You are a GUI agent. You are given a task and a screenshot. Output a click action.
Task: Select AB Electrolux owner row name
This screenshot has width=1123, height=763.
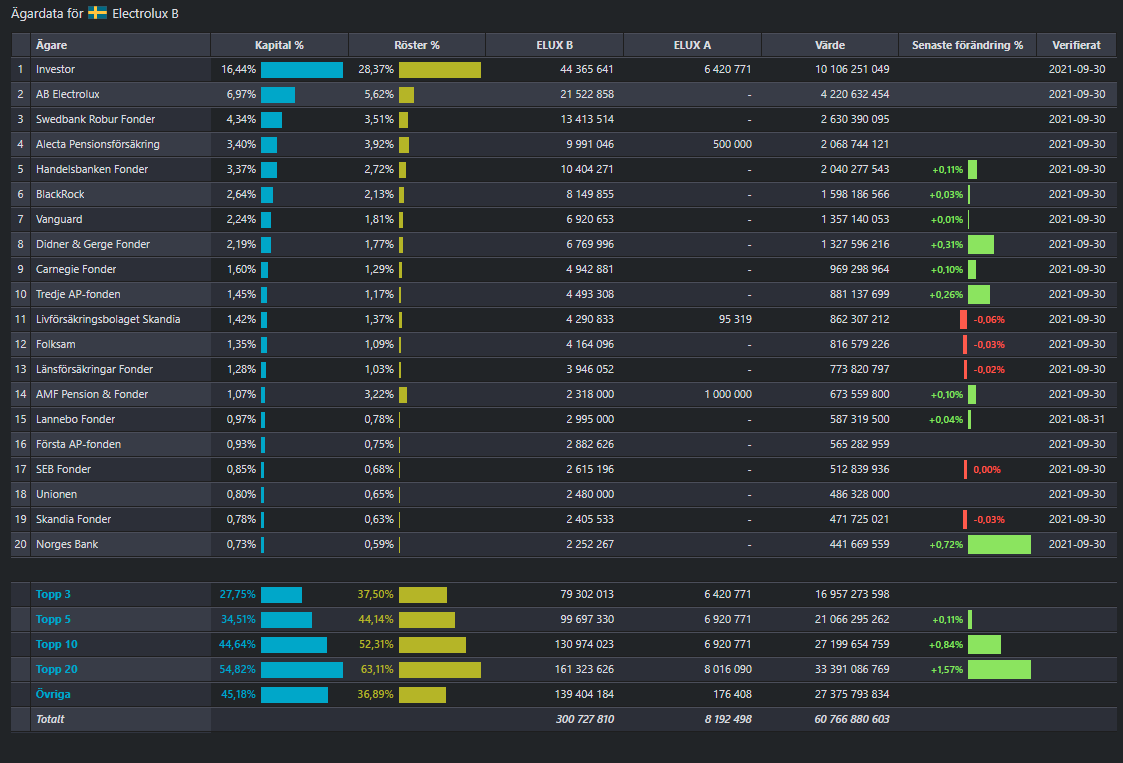pyautogui.click(x=67, y=95)
